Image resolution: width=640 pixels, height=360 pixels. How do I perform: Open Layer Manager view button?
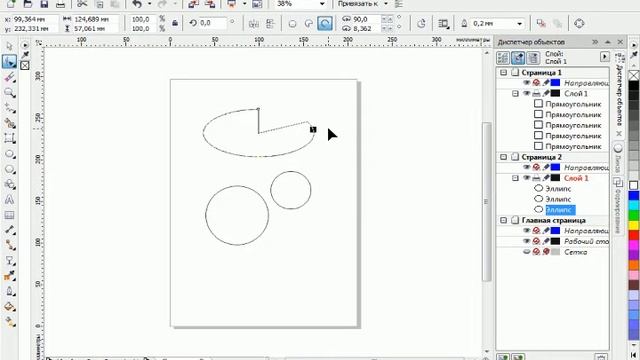(533, 58)
